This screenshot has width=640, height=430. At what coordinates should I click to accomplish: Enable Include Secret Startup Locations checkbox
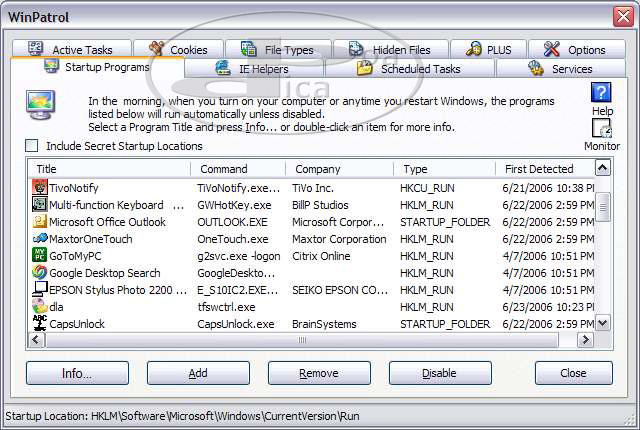(33, 146)
